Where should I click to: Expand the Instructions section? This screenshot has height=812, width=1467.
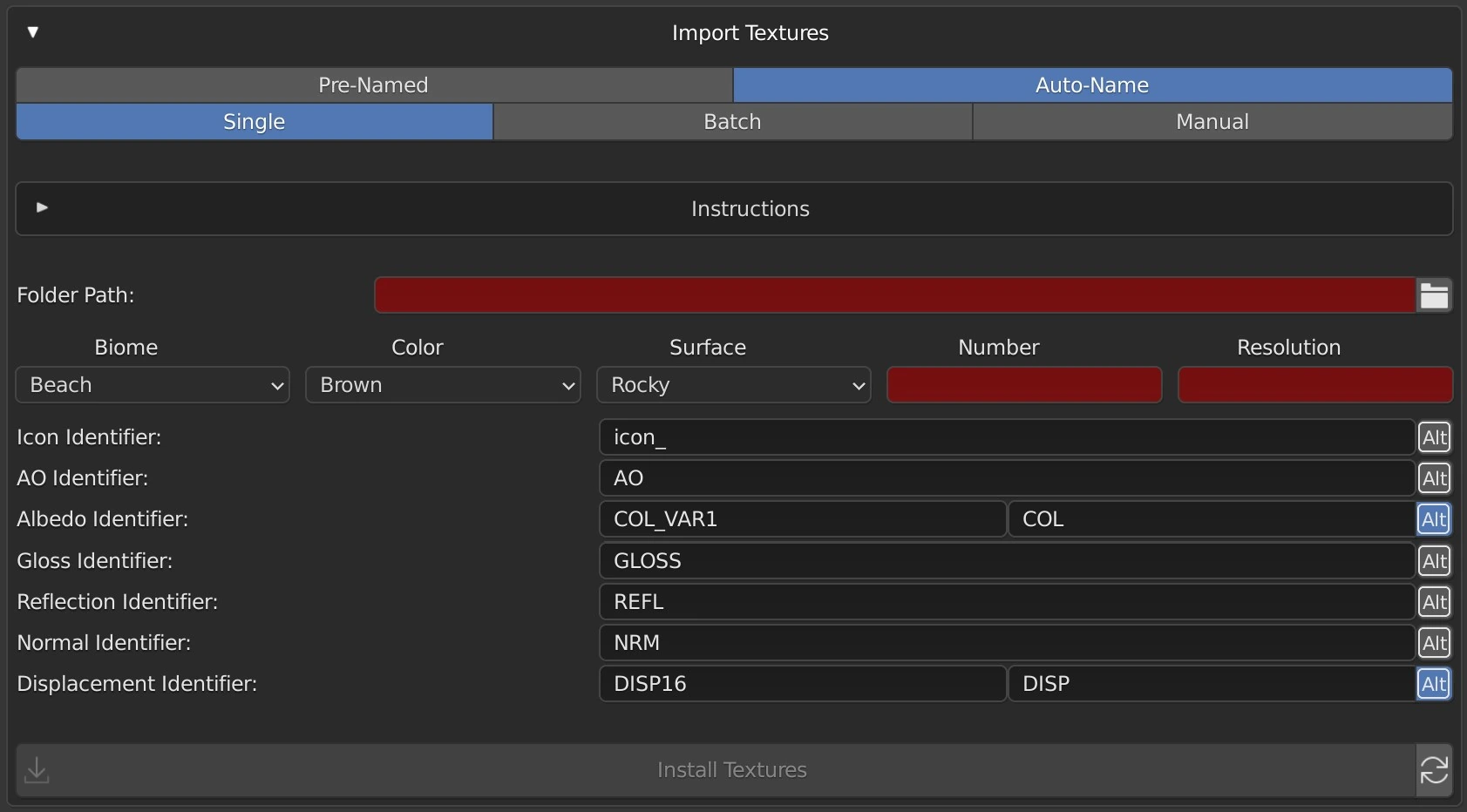[42, 208]
